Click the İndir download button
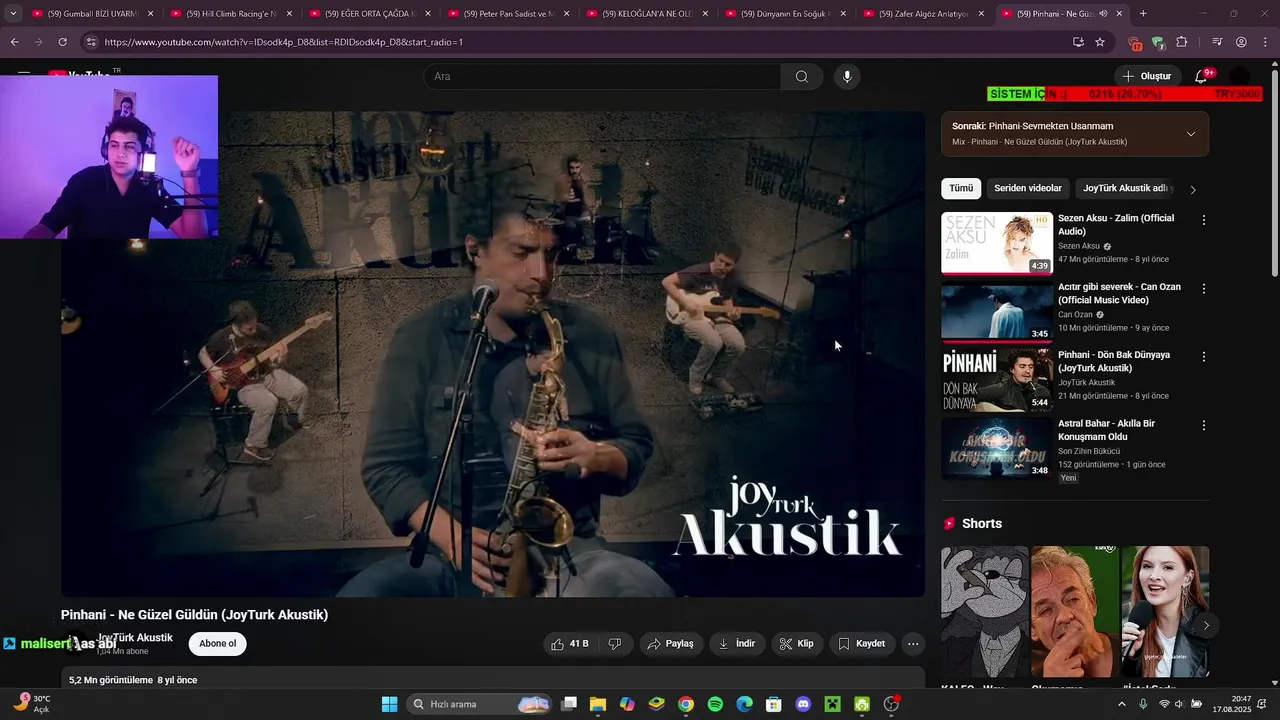Viewport: 1280px width, 720px height. point(737,644)
